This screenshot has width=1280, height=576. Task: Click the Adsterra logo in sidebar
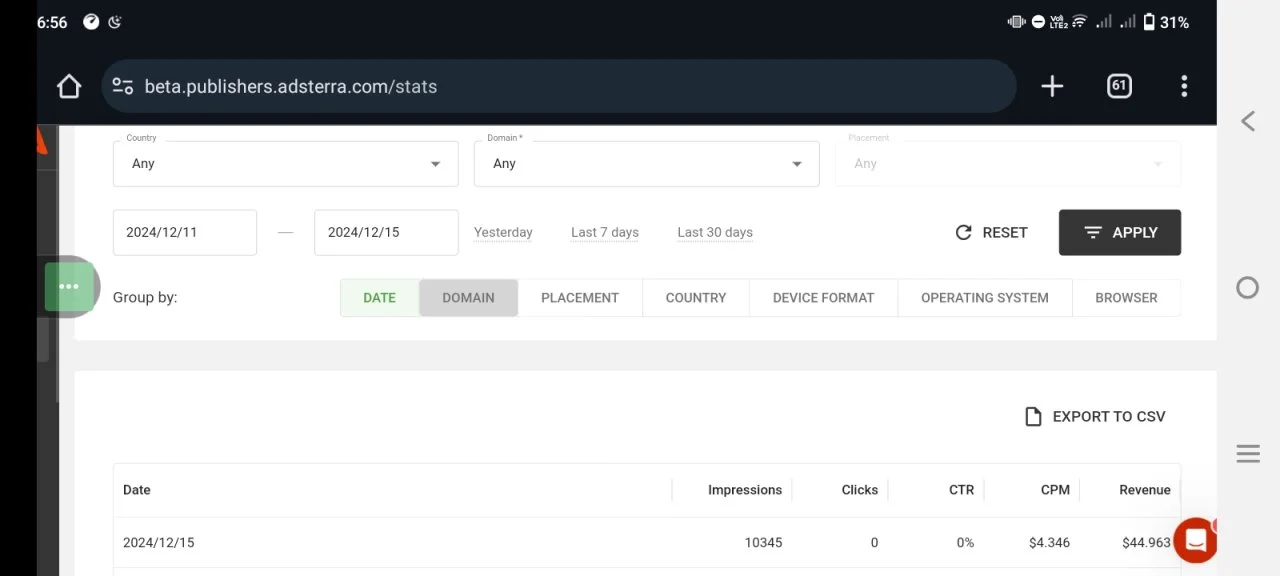pos(42,140)
